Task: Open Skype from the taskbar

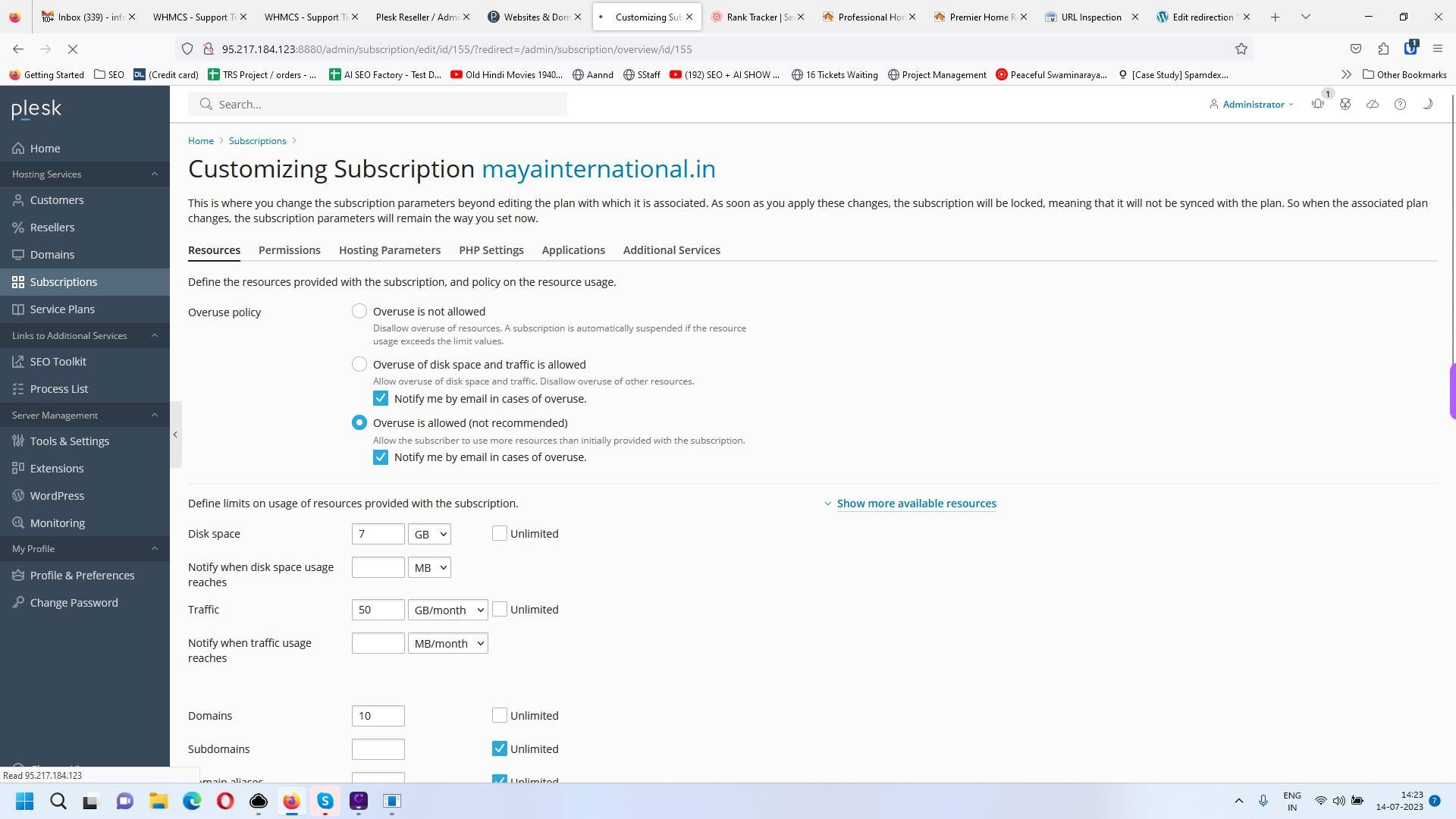Action: click(x=325, y=801)
